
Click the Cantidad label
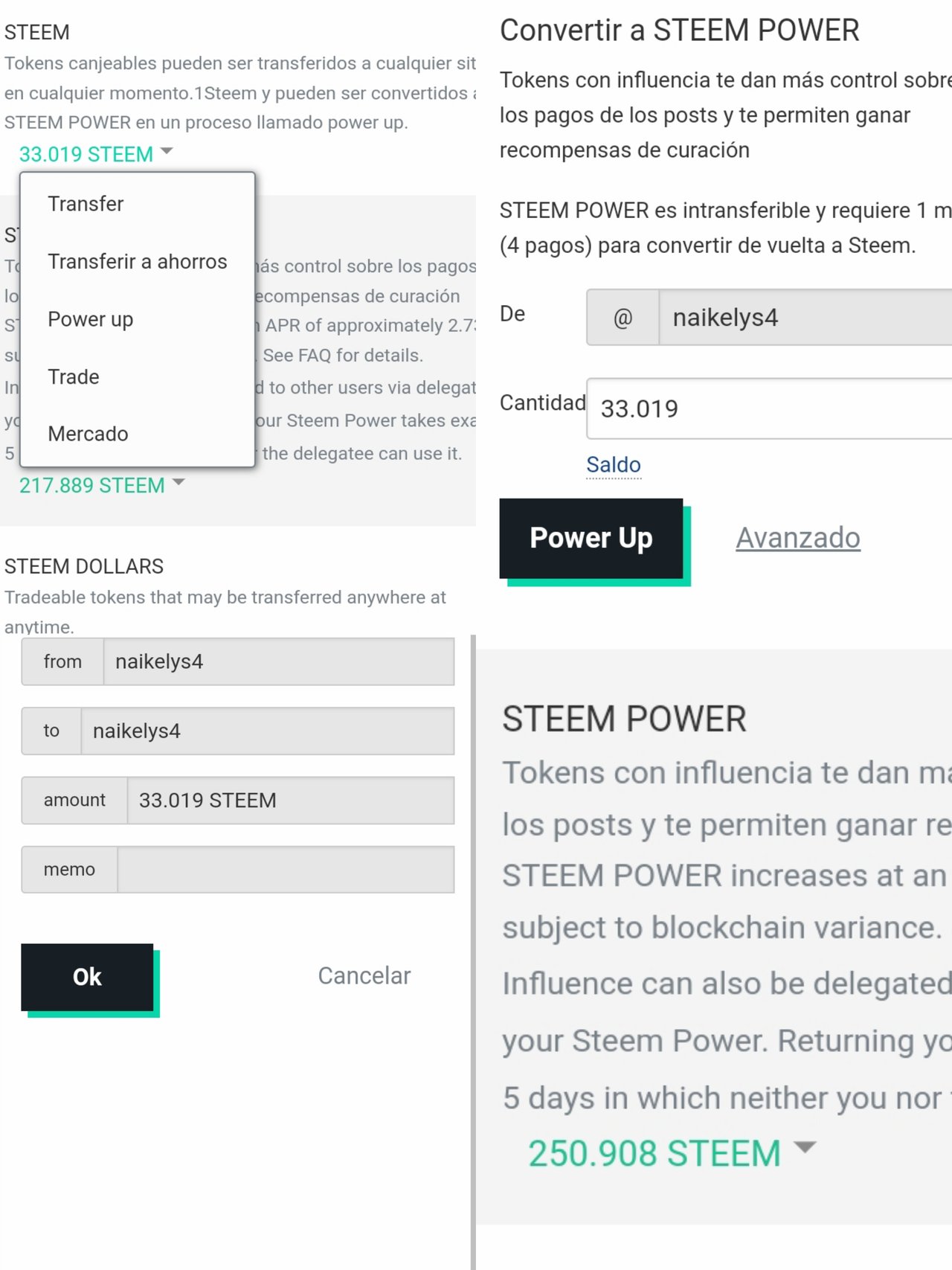point(543,403)
